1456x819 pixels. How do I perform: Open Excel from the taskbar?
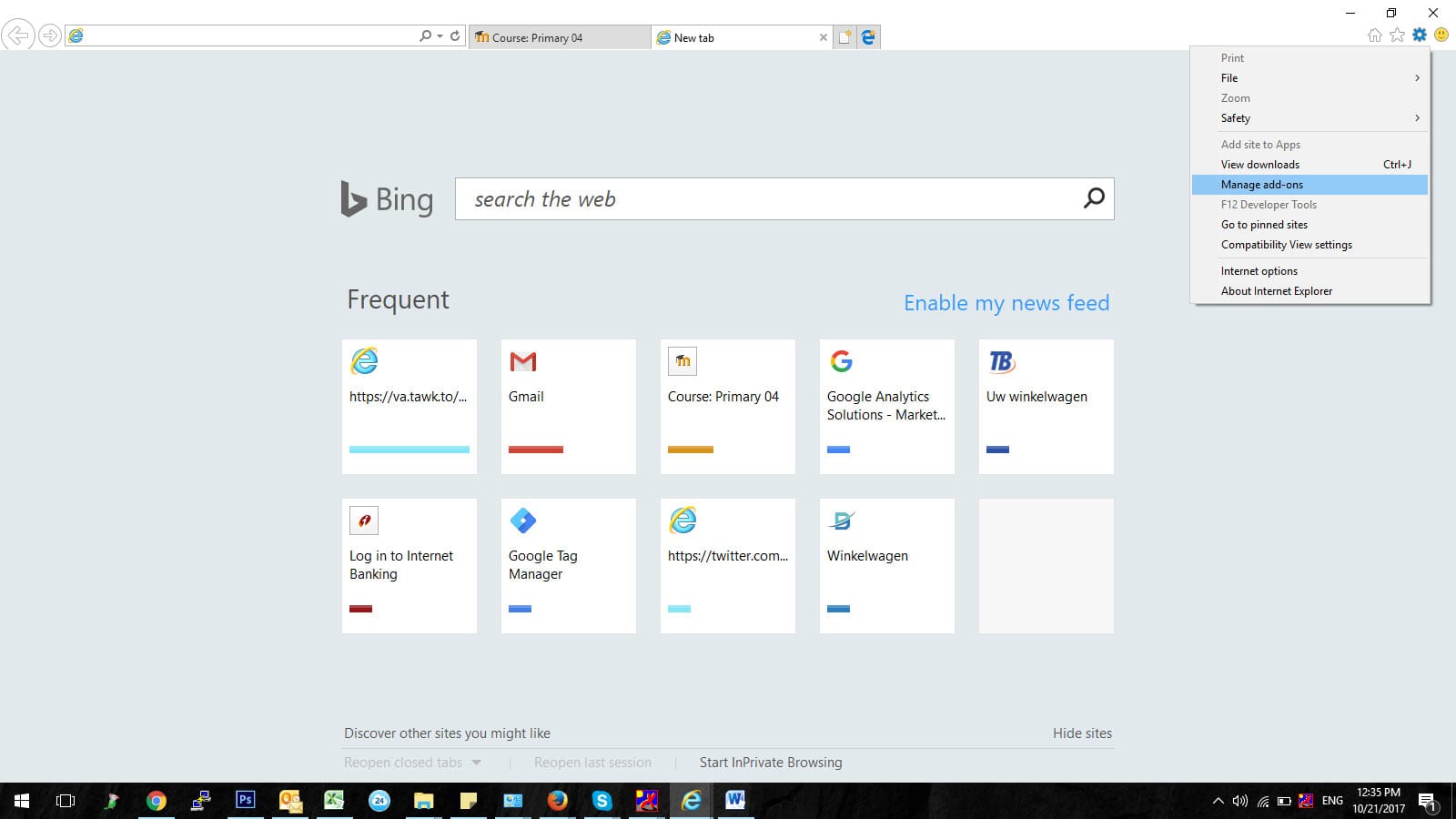(334, 801)
